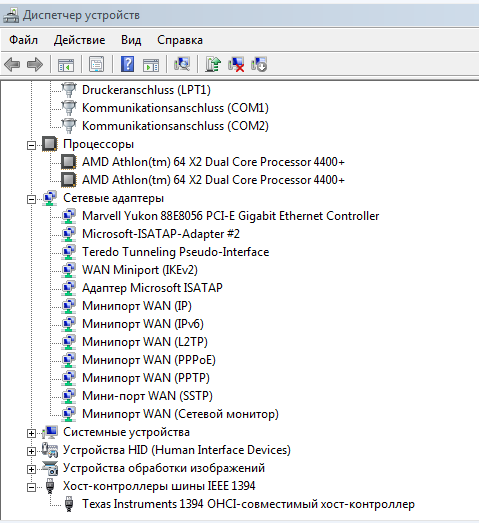479x523 pixels.
Task: Expand the Системные устройства category
Action: 31,433
